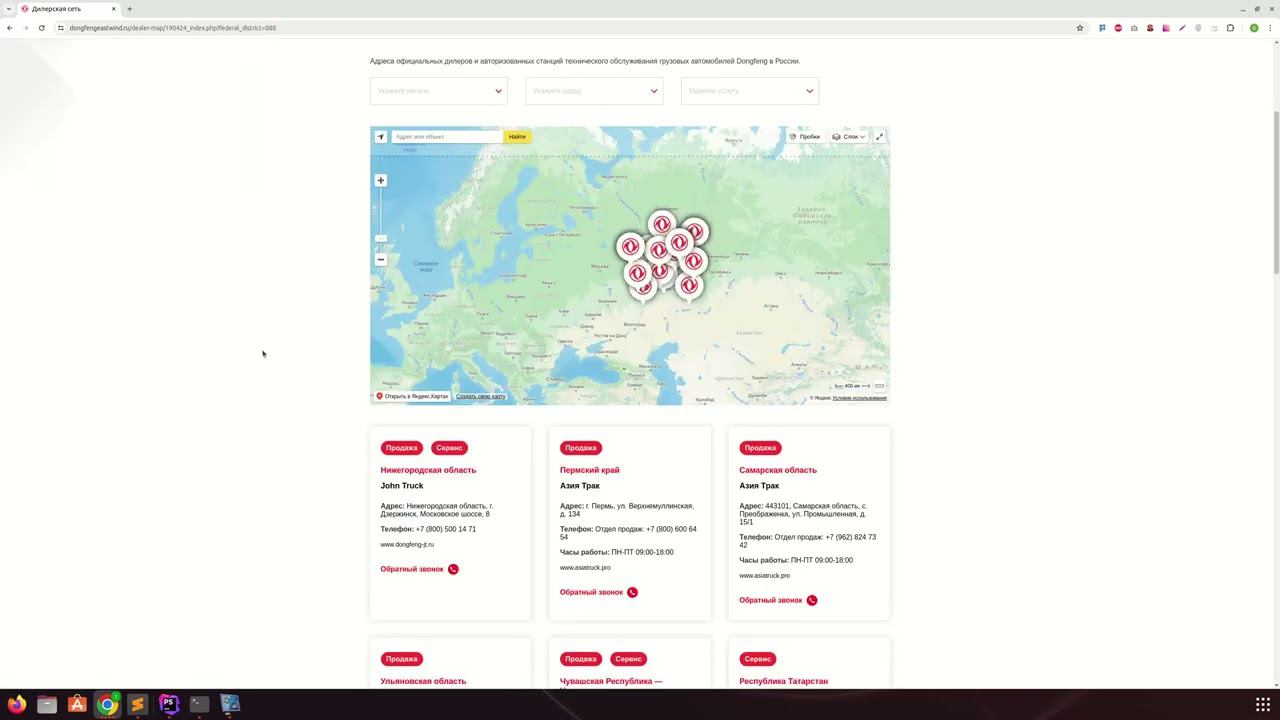
Task: Zoom in the map with plus button
Action: tap(380, 181)
